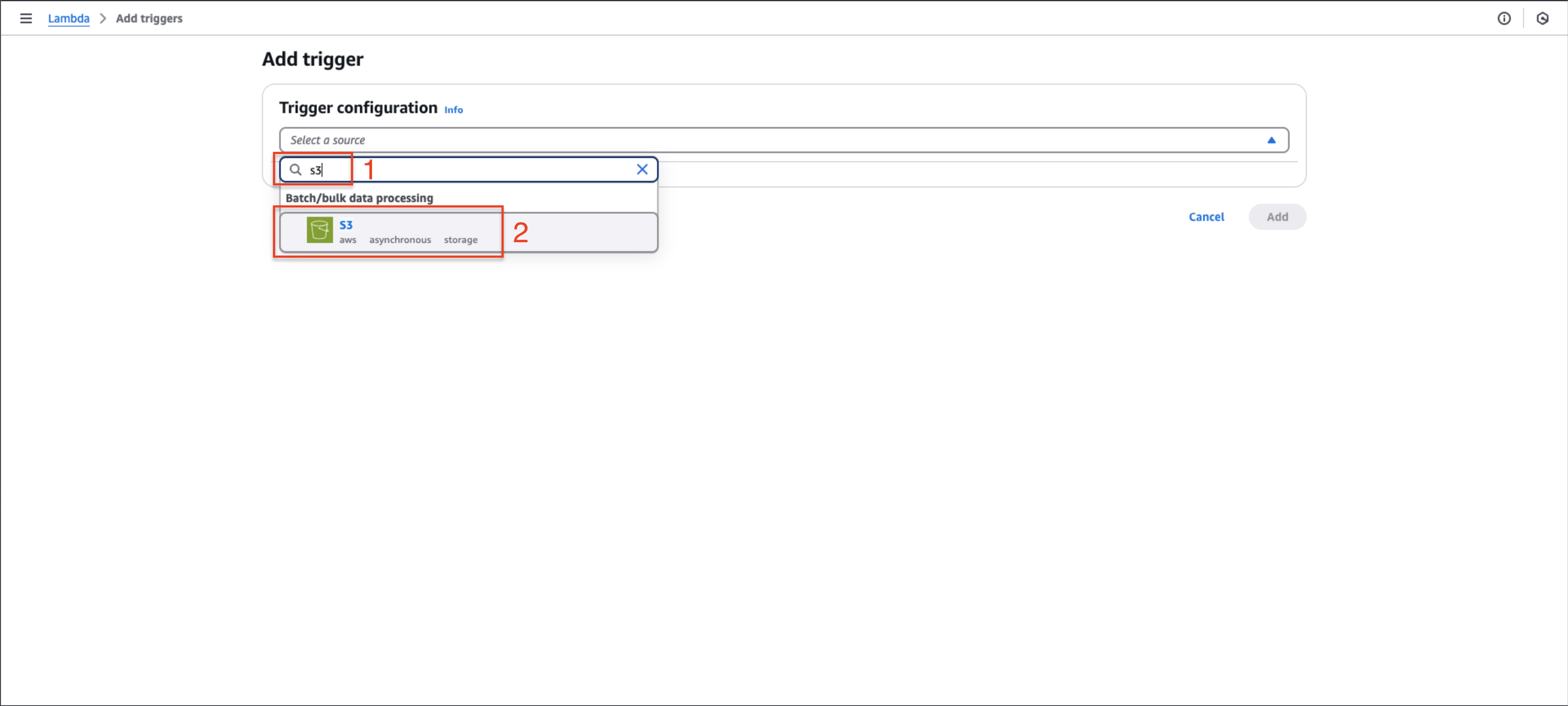
Task: Open the info circle icon in header
Action: point(1504,18)
